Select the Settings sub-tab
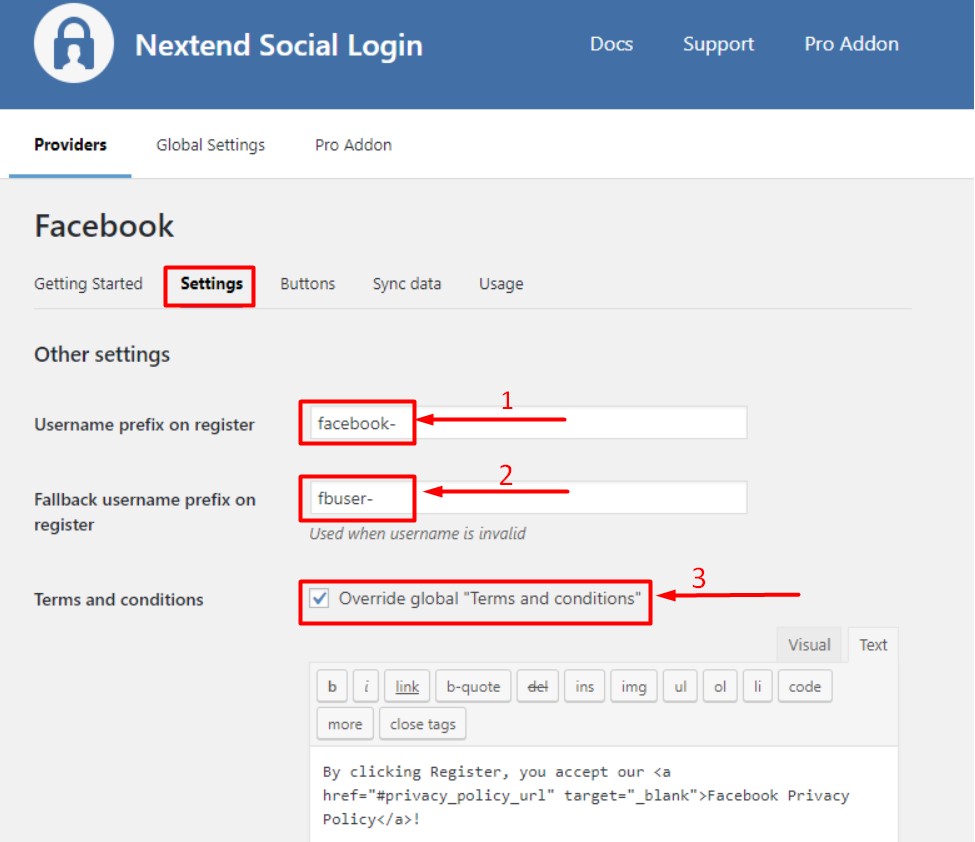 click(x=211, y=284)
